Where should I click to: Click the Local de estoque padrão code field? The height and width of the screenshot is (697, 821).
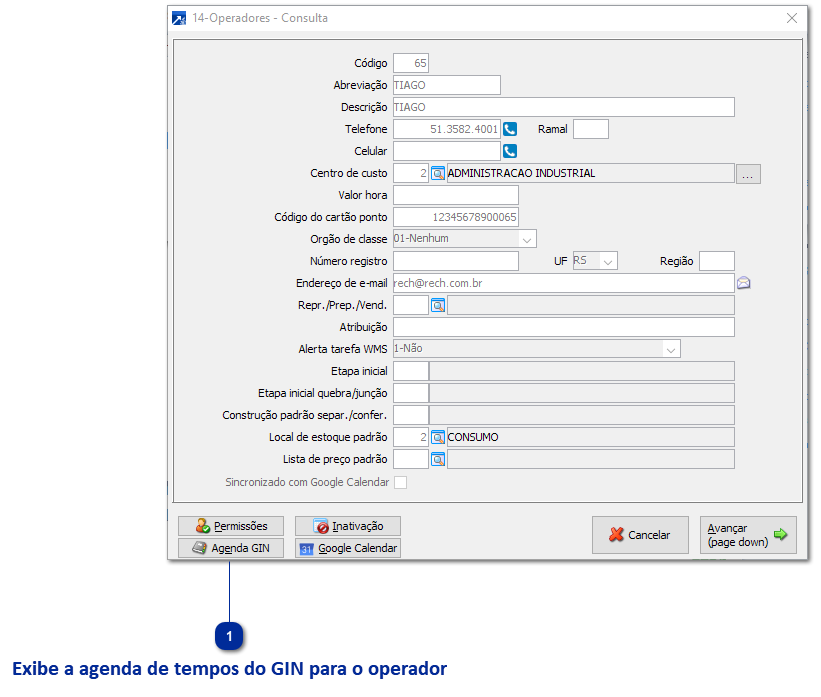(x=411, y=437)
